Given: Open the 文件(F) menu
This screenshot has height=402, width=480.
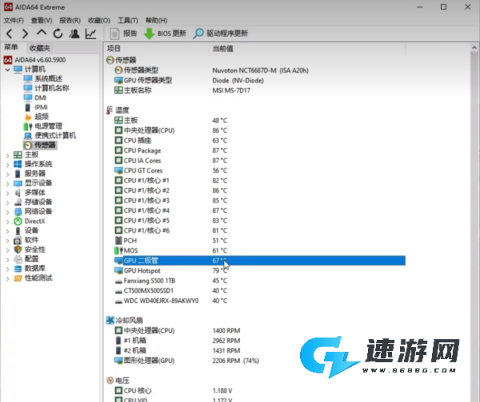Looking at the screenshot, I should [14, 20].
